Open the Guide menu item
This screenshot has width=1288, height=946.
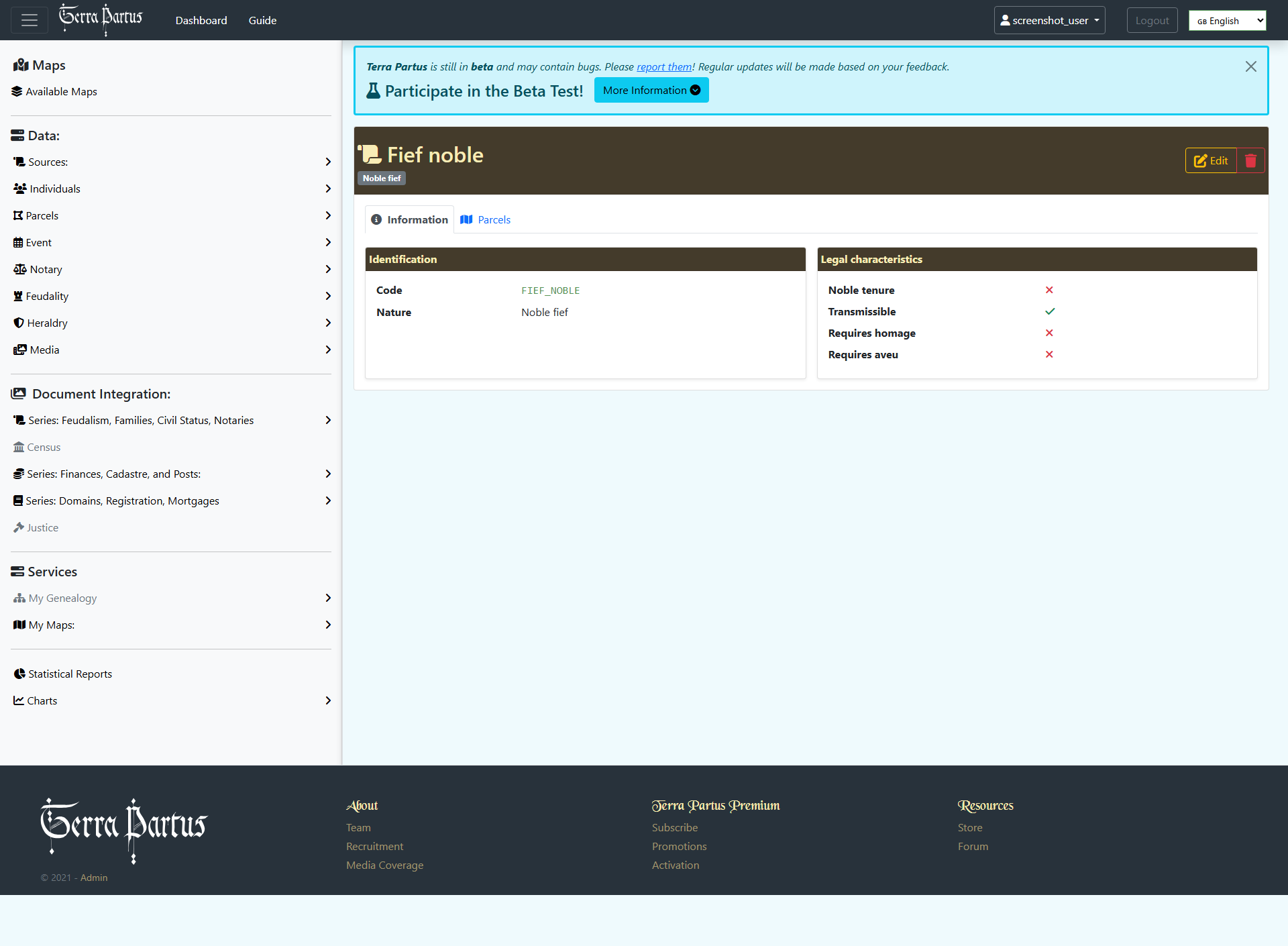click(x=262, y=20)
